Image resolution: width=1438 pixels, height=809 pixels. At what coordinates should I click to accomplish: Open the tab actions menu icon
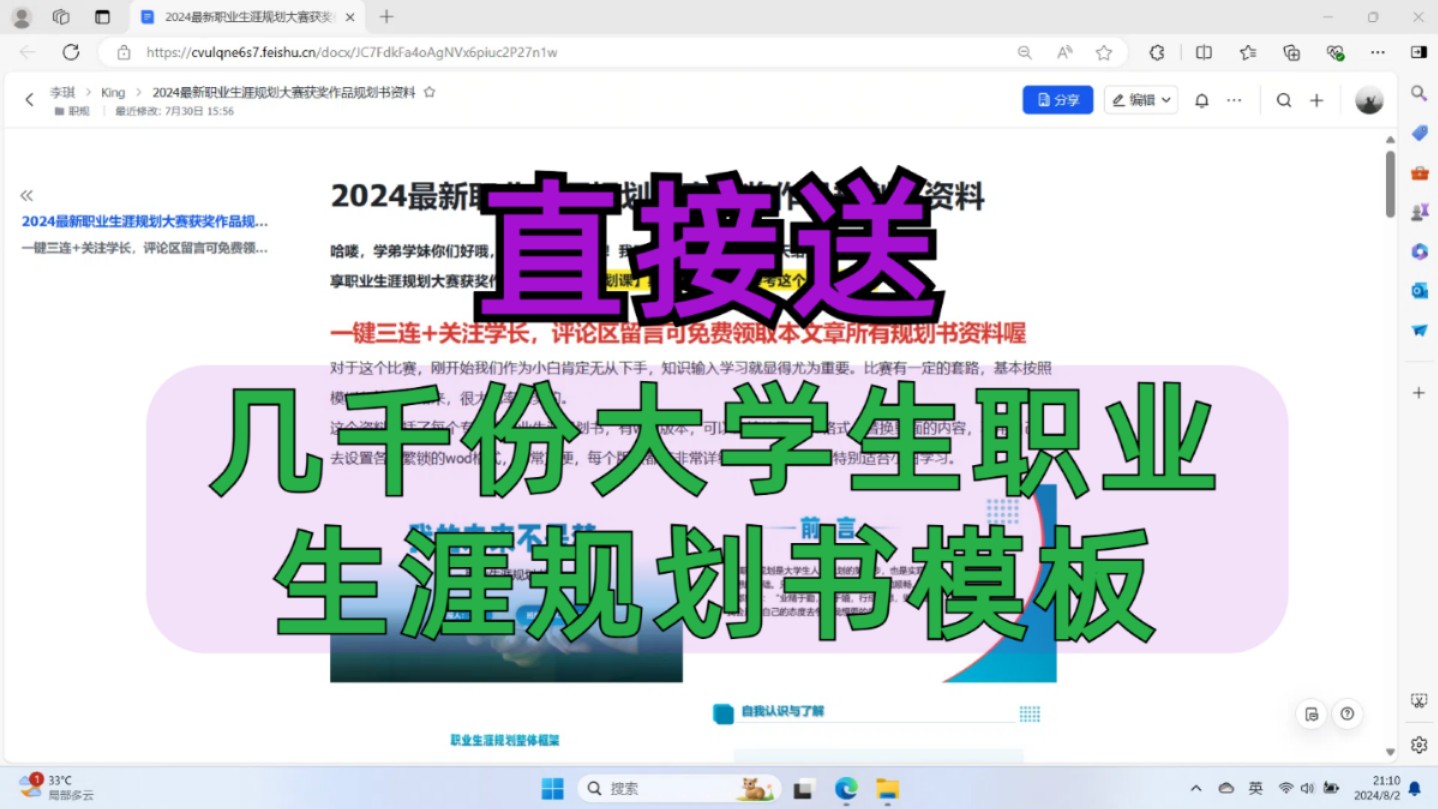[102, 17]
